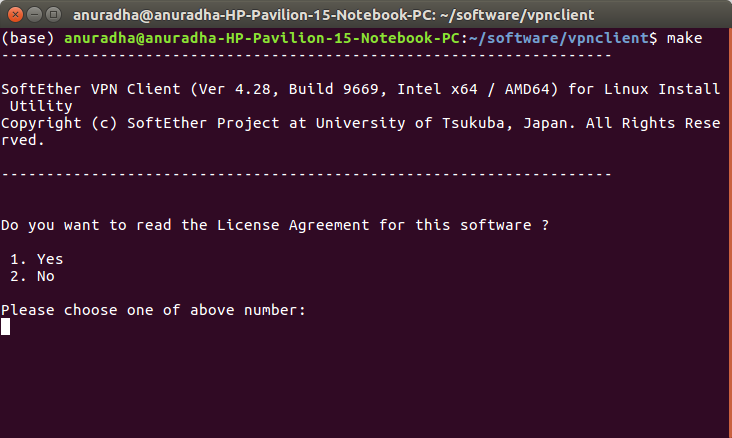Click the 'SoftEther VPN Client' version line
The image size is (732, 438).
360,89
